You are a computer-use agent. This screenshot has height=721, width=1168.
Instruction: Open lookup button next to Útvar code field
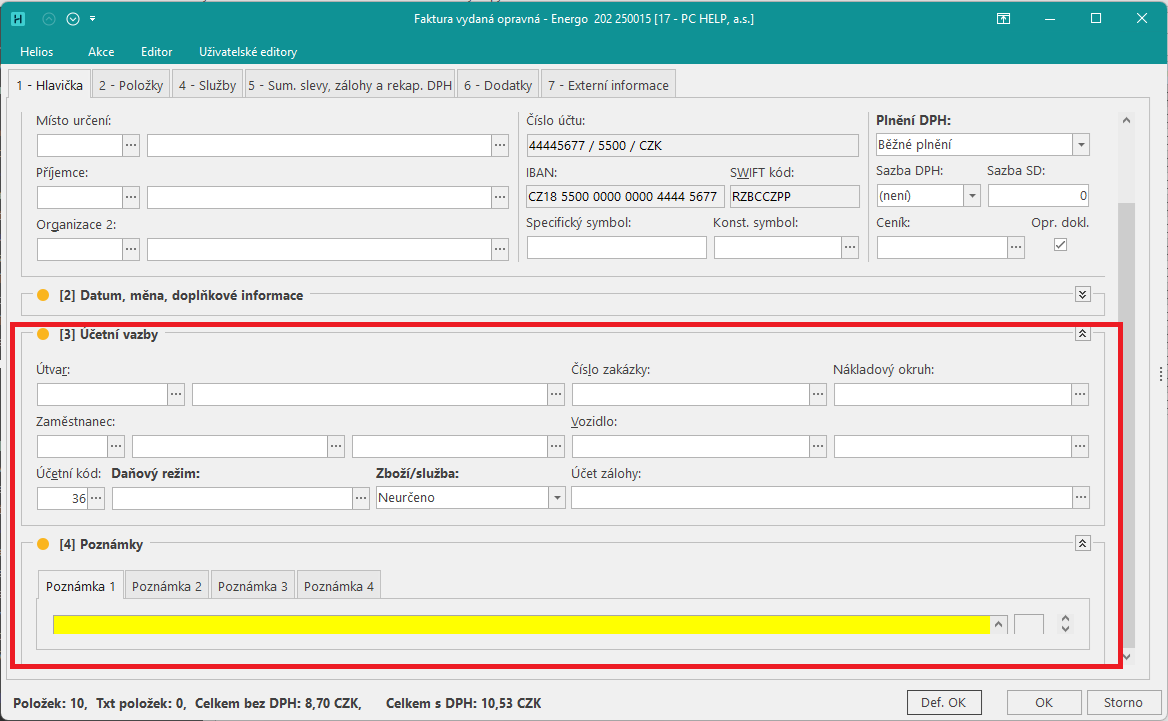[x=176, y=395]
